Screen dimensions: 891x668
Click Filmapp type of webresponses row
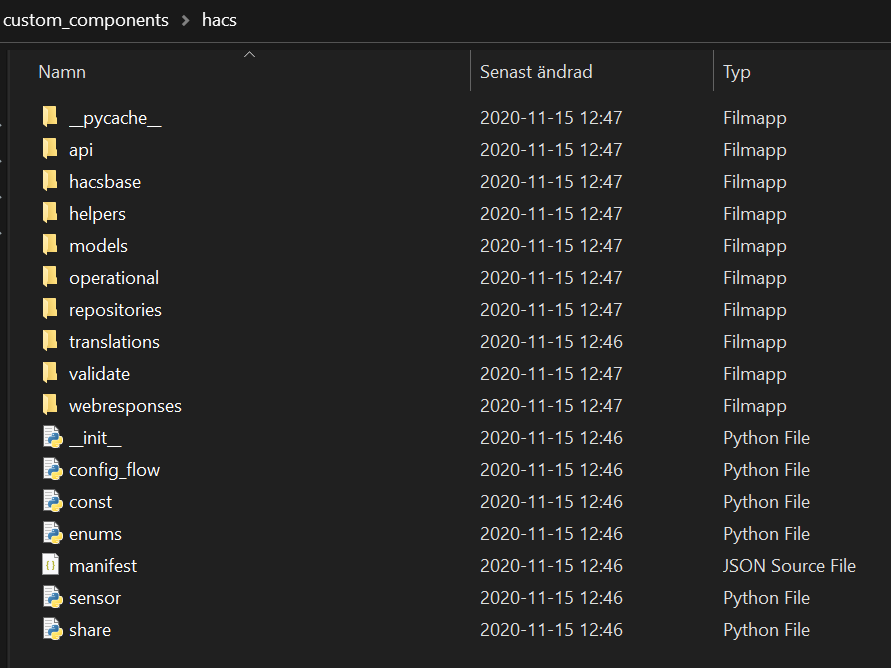[755, 406]
